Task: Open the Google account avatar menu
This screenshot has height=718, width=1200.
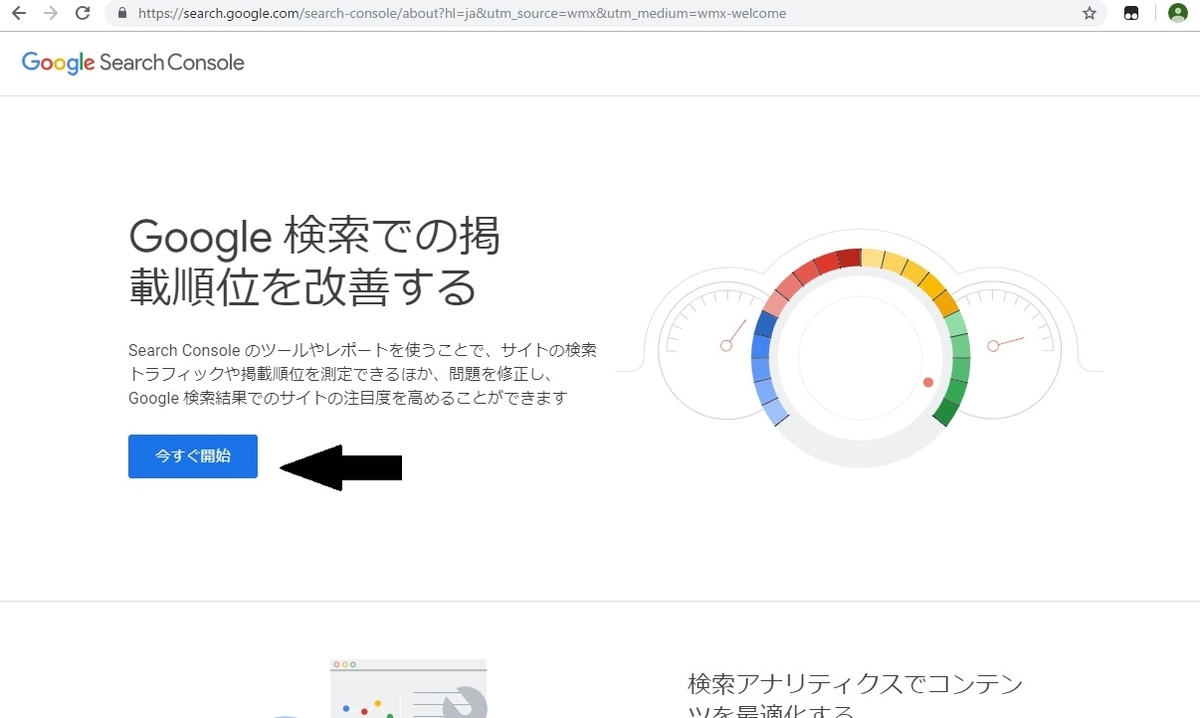Action: (x=1176, y=13)
